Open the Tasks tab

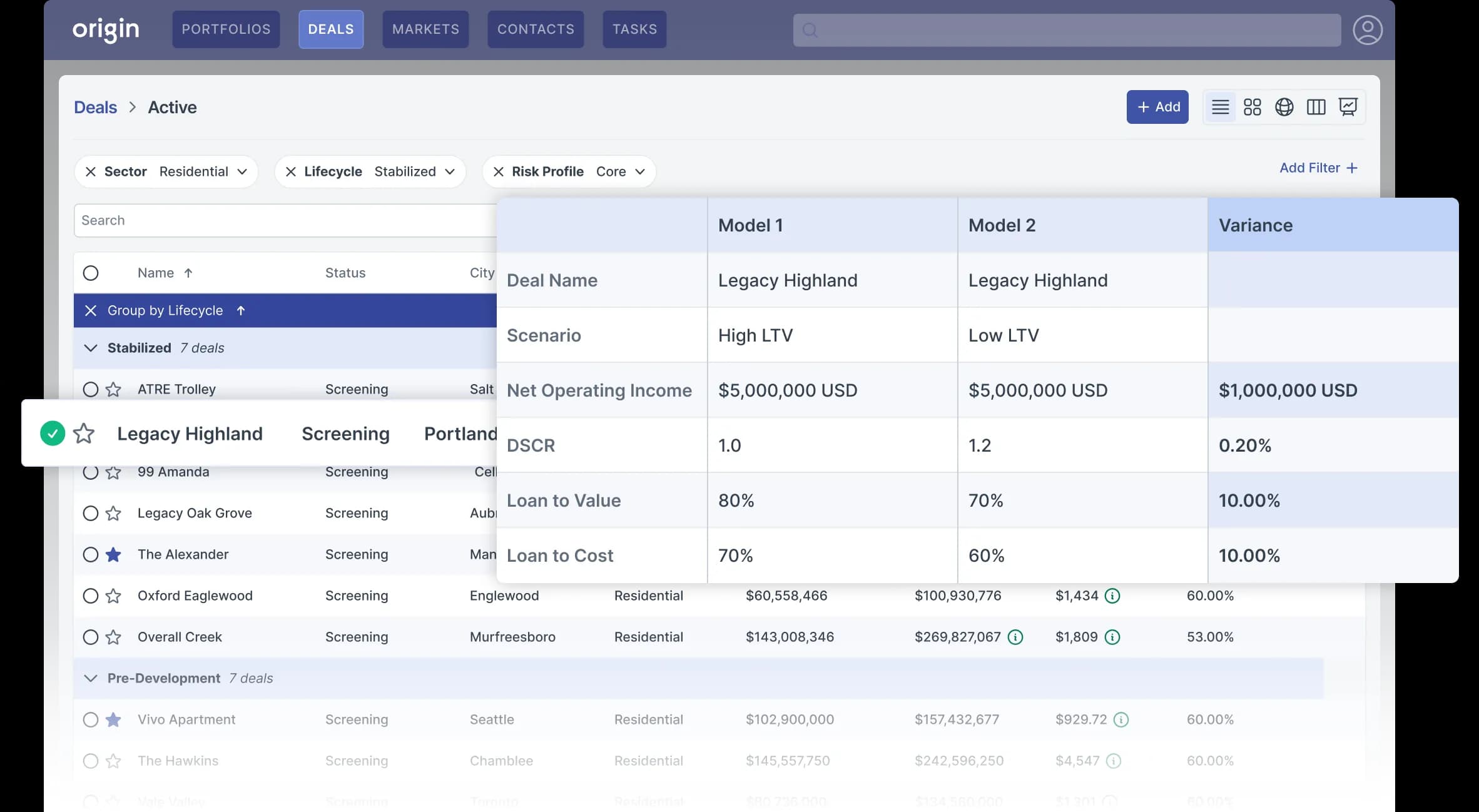pyautogui.click(x=634, y=29)
